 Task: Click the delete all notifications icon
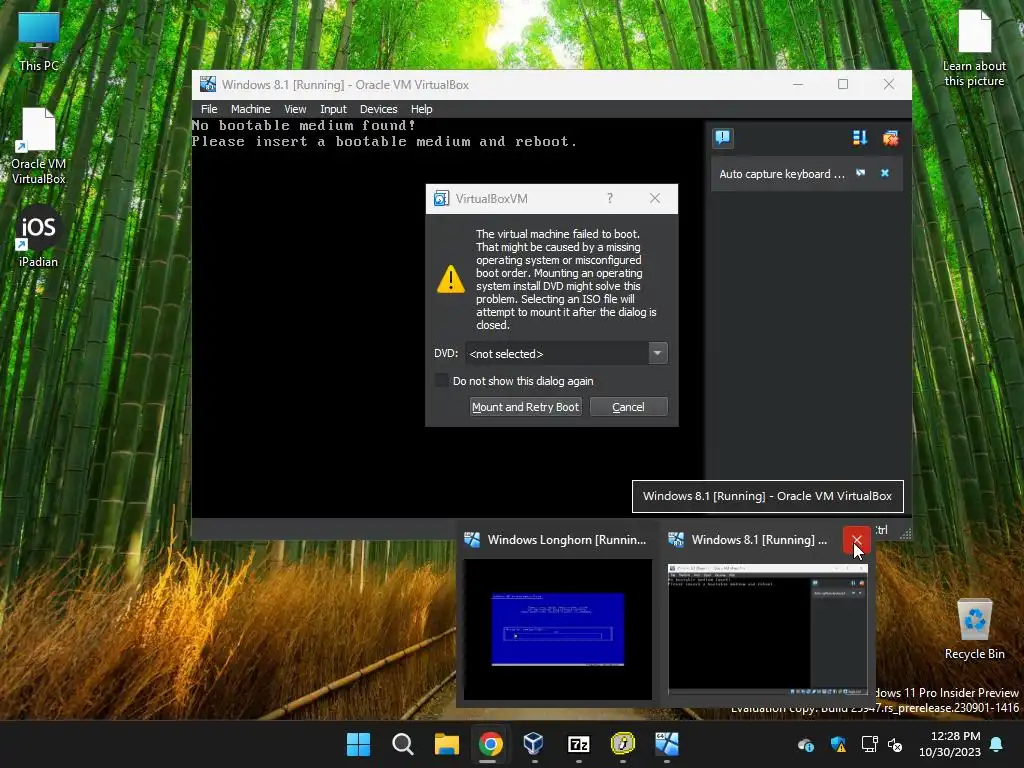click(890, 138)
